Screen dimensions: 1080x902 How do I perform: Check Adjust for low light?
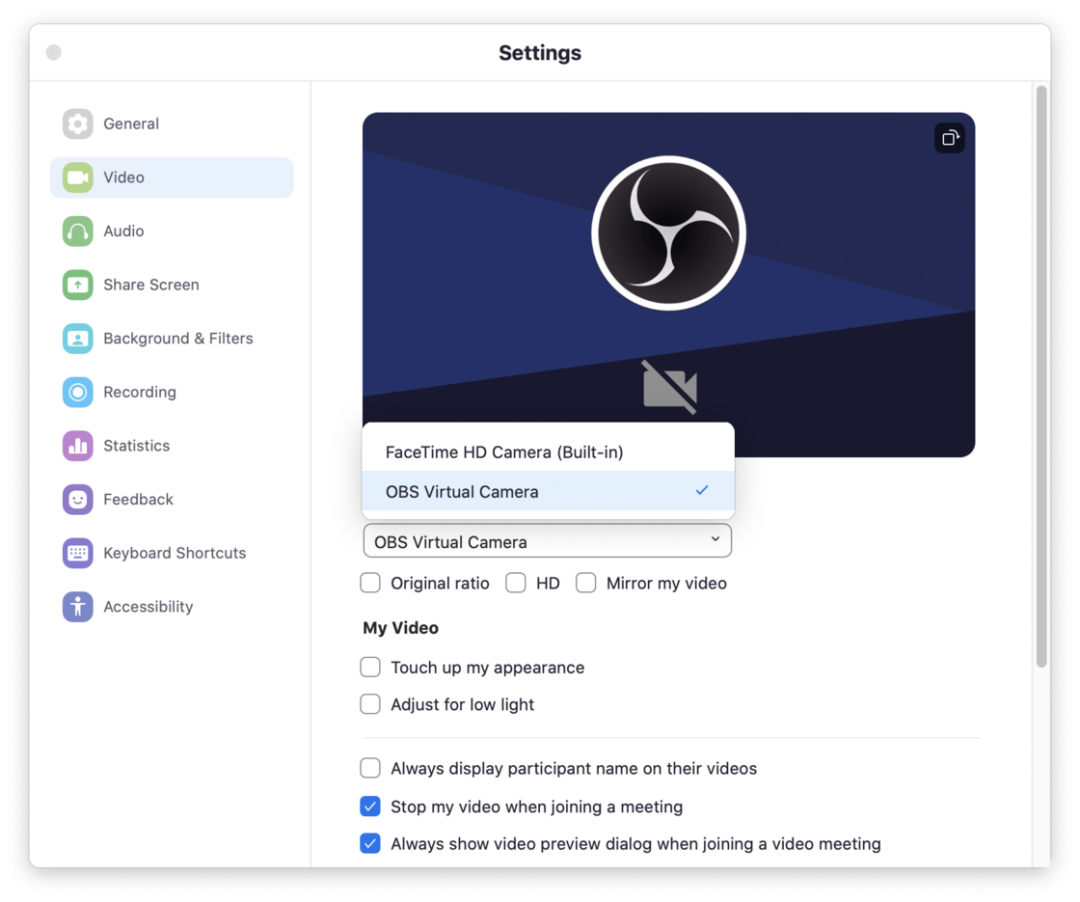coord(371,704)
